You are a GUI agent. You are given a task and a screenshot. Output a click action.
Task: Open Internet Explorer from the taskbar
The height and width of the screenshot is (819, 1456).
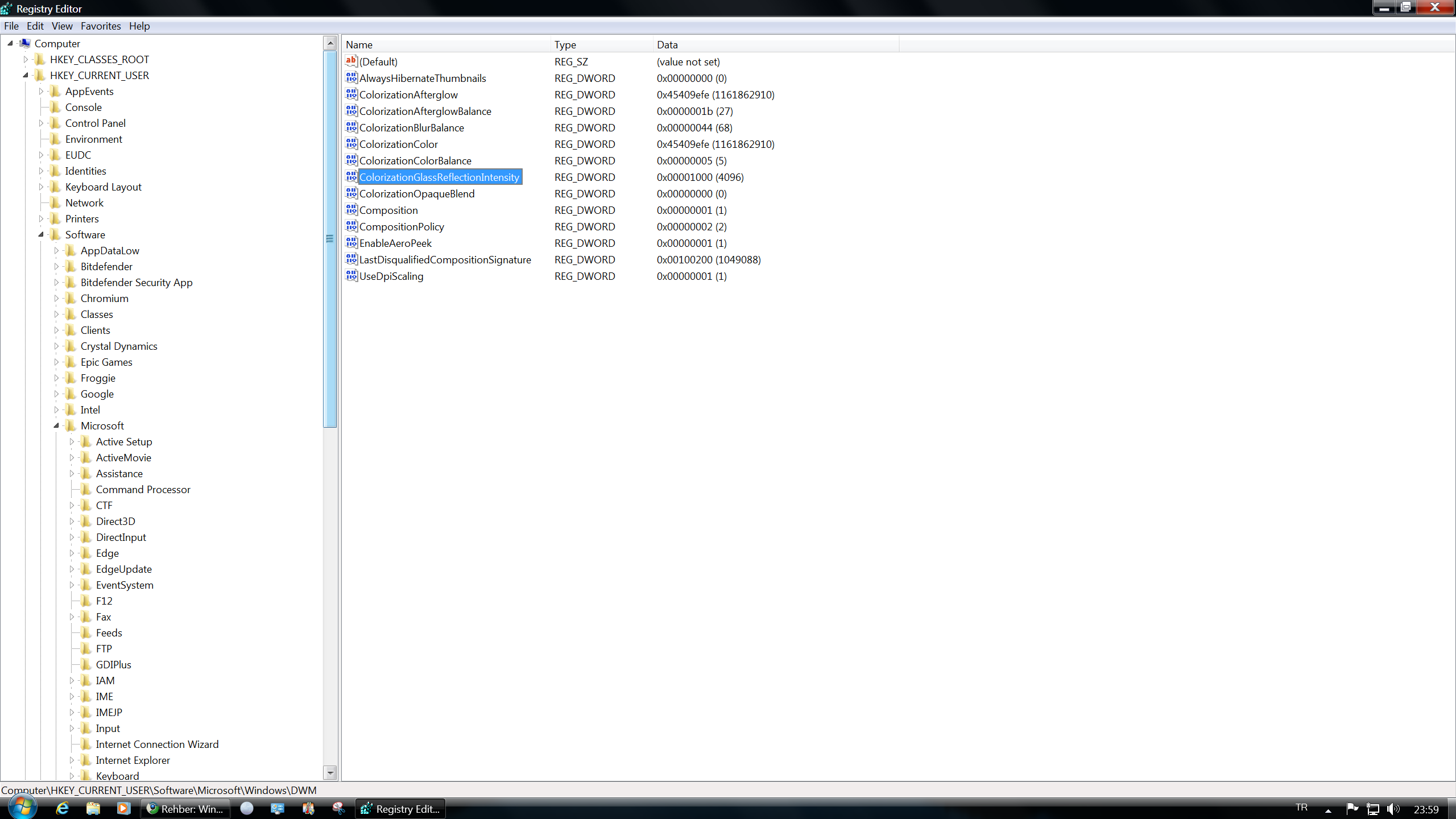click(x=63, y=808)
